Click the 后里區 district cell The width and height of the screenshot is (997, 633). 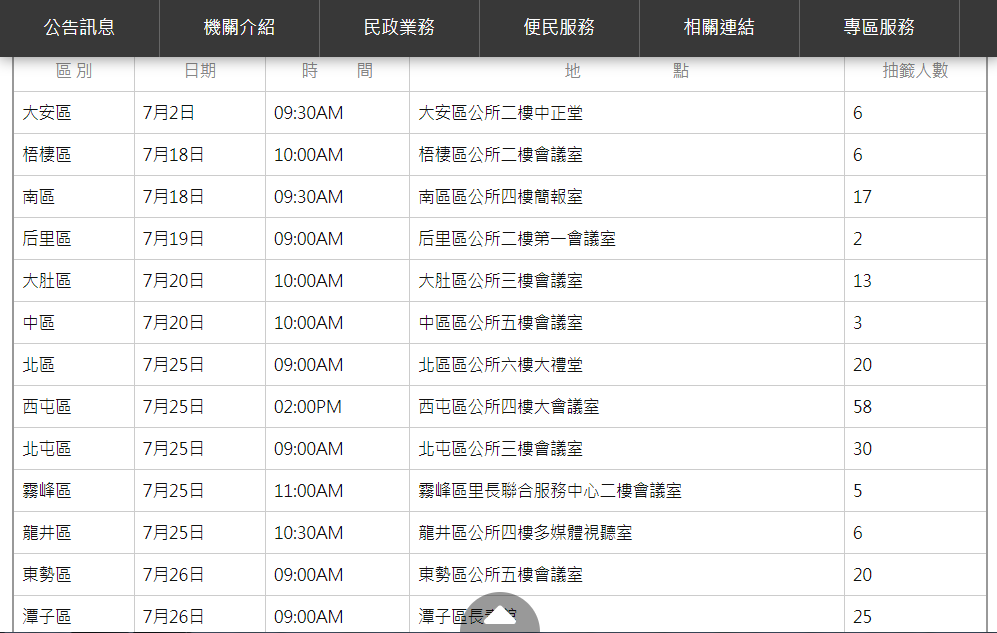coord(74,238)
